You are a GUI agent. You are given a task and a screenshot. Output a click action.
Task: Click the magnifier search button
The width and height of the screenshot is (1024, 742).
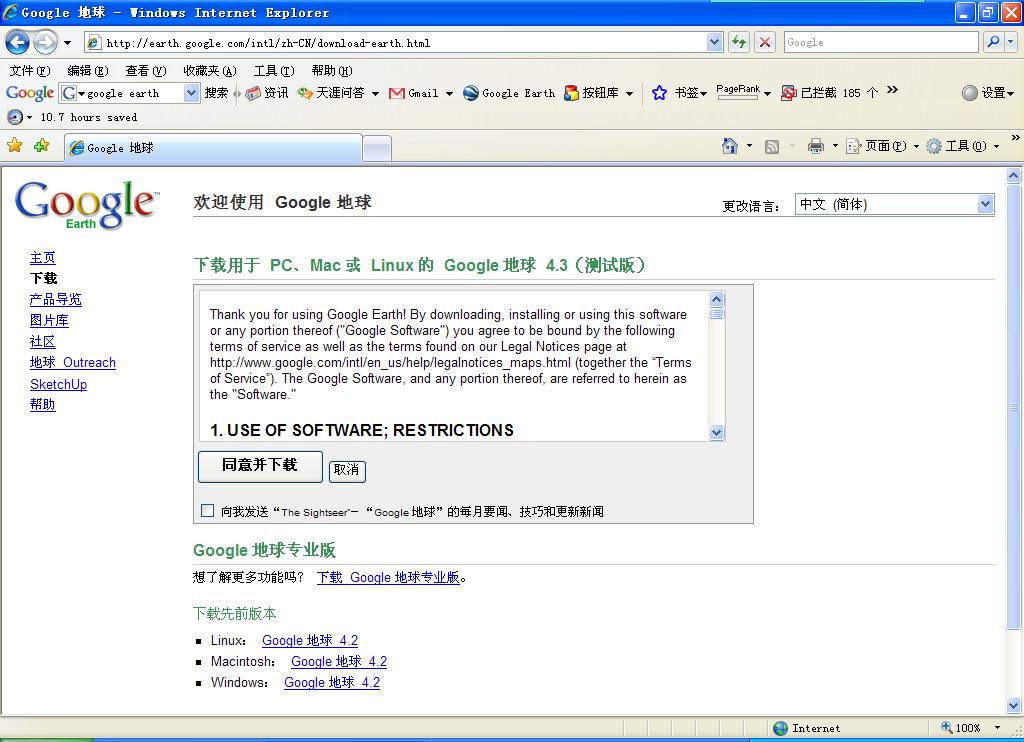[993, 42]
